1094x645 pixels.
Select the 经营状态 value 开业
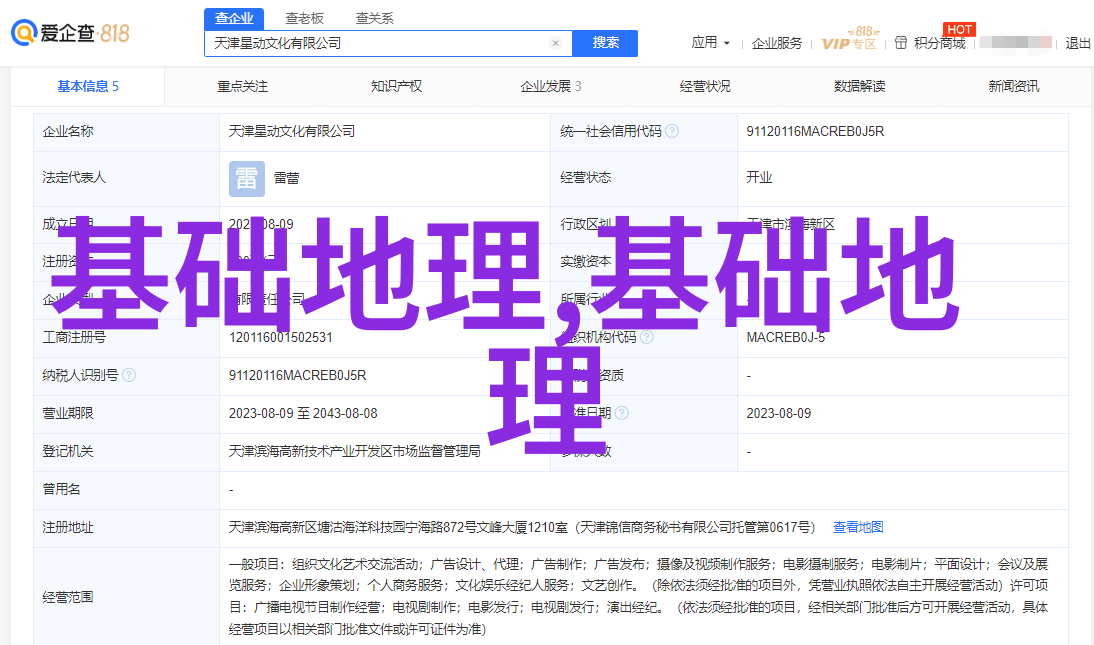coord(759,178)
